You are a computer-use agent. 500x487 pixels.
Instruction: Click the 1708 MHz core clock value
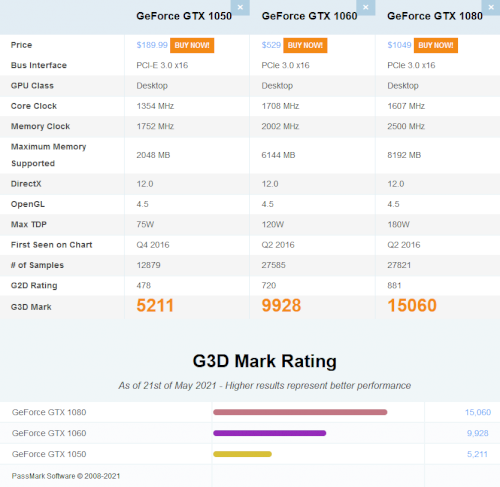pos(280,106)
